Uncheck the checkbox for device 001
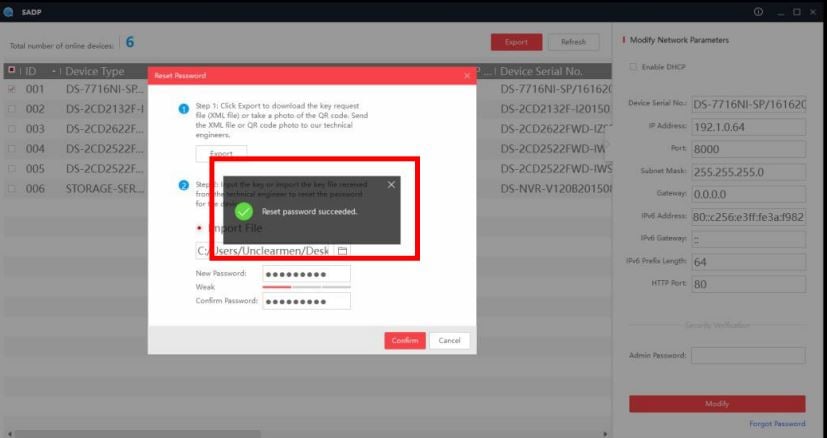The height and width of the screenshot is (438, 827). 11,88
